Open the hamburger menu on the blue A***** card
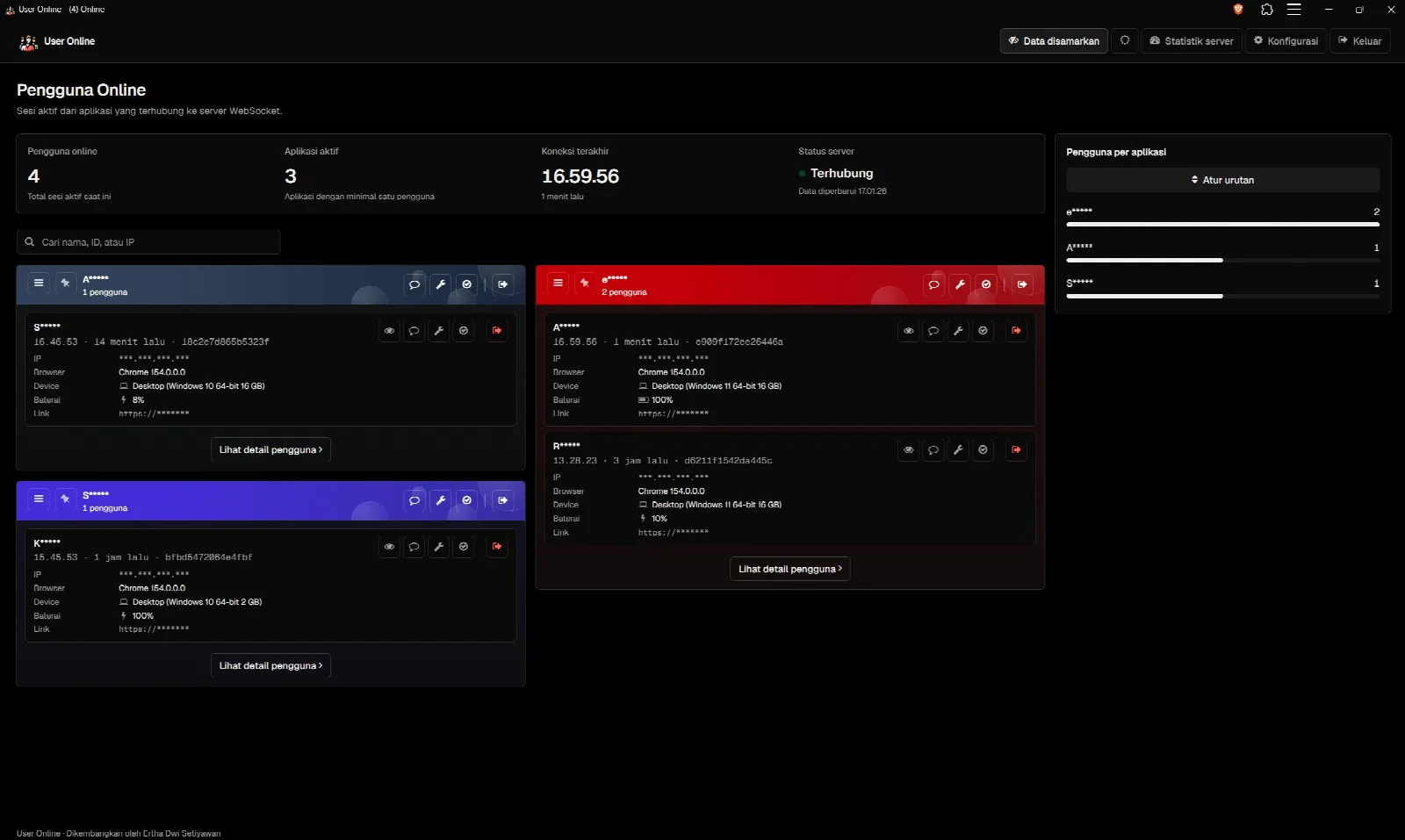 point(39,284)
